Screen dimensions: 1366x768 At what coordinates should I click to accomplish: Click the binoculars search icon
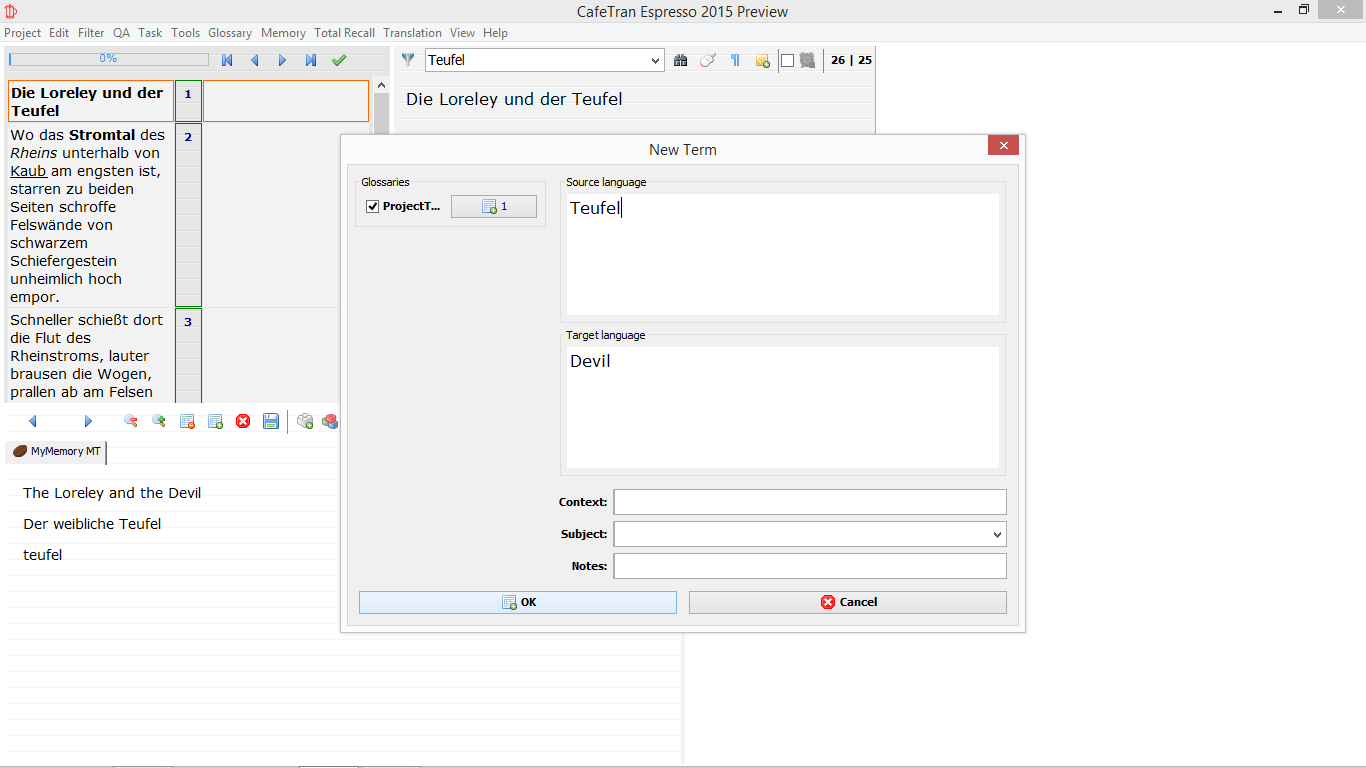[x=681, y=60]
